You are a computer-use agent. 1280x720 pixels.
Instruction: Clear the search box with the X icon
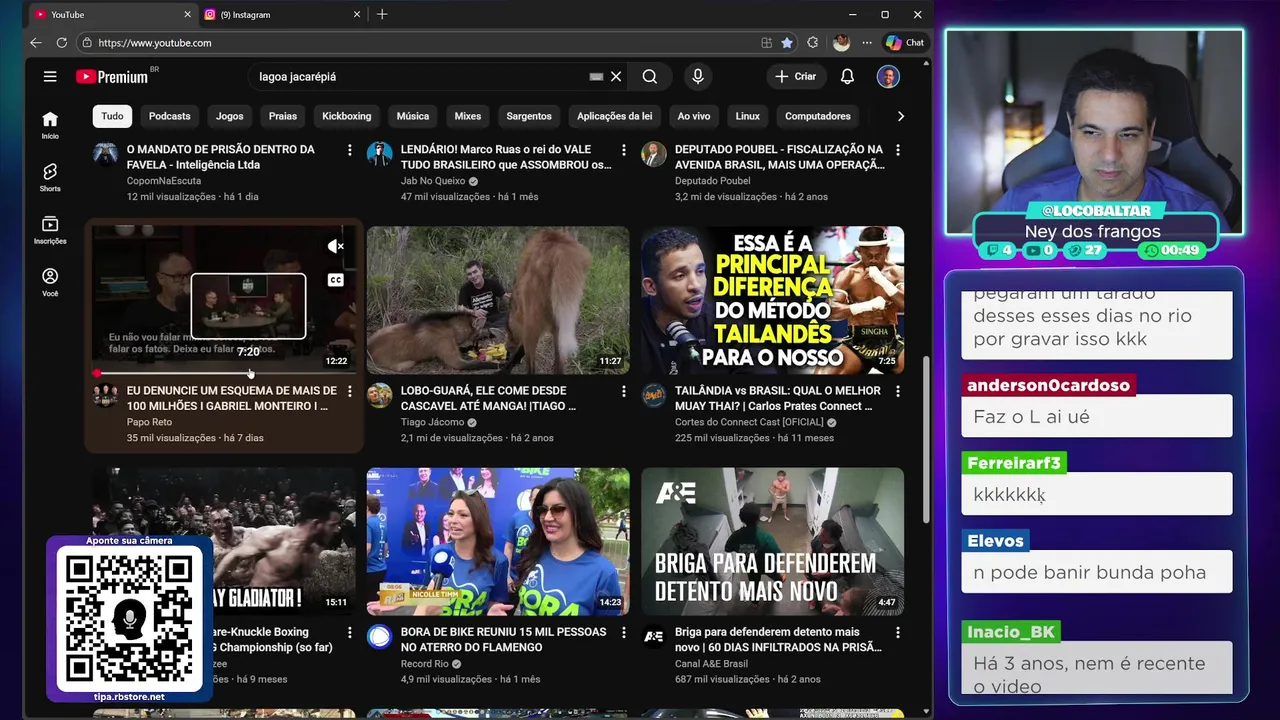pos(616,76)
